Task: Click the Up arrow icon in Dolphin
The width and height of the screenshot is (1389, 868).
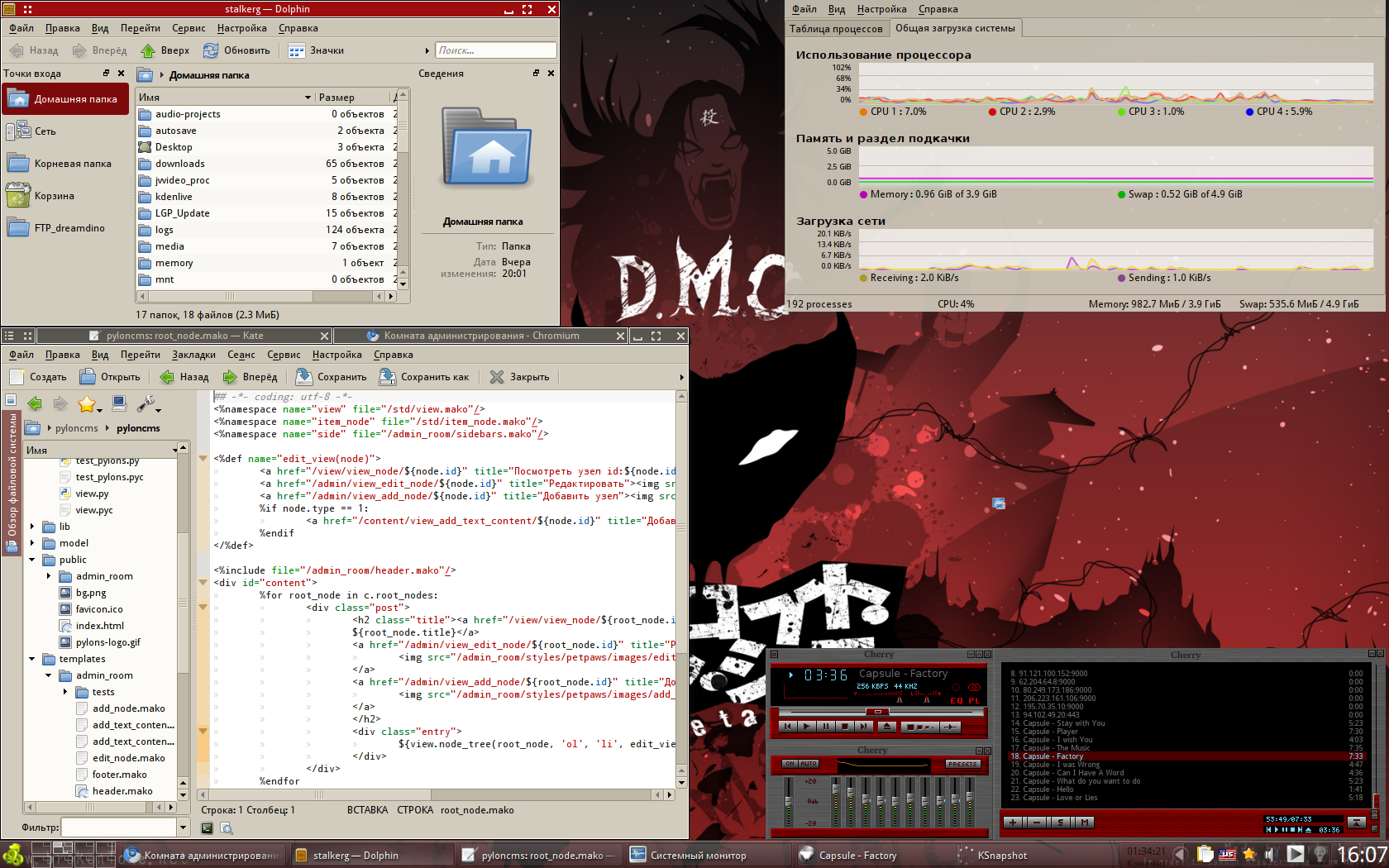Action: tap(148, 50)
